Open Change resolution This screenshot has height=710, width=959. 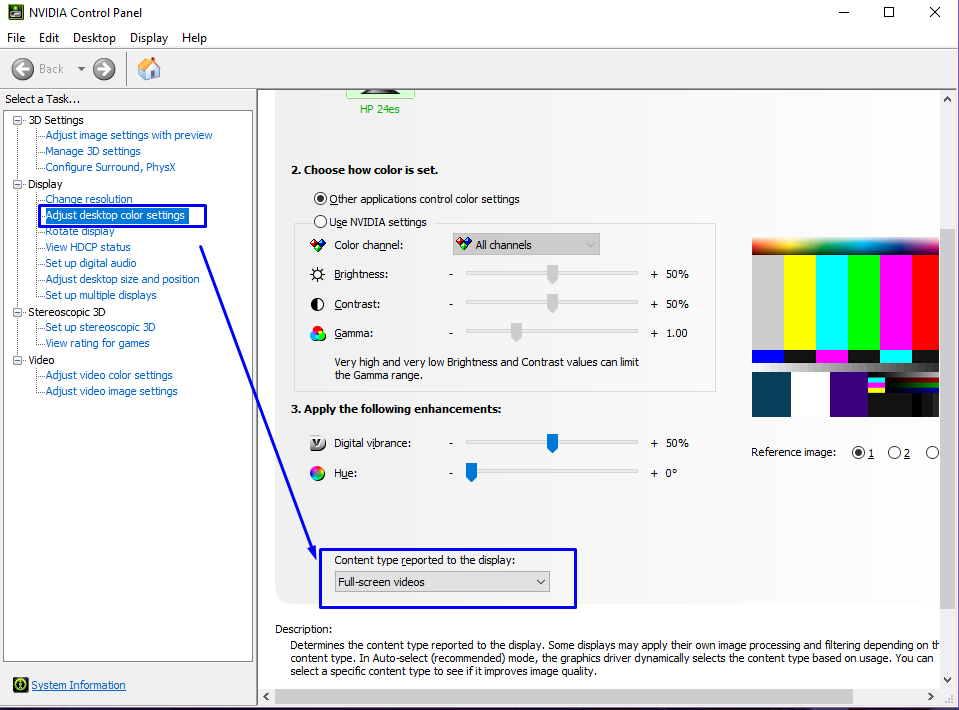click(89, 199)
